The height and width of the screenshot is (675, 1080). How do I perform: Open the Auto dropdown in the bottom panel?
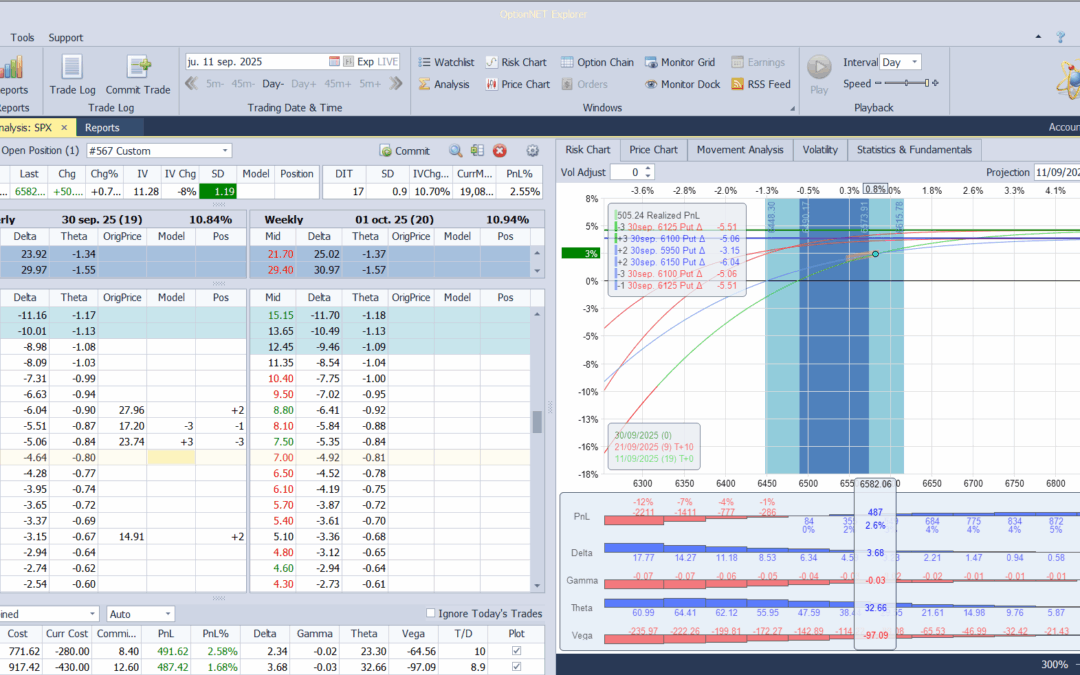(167, 614)
